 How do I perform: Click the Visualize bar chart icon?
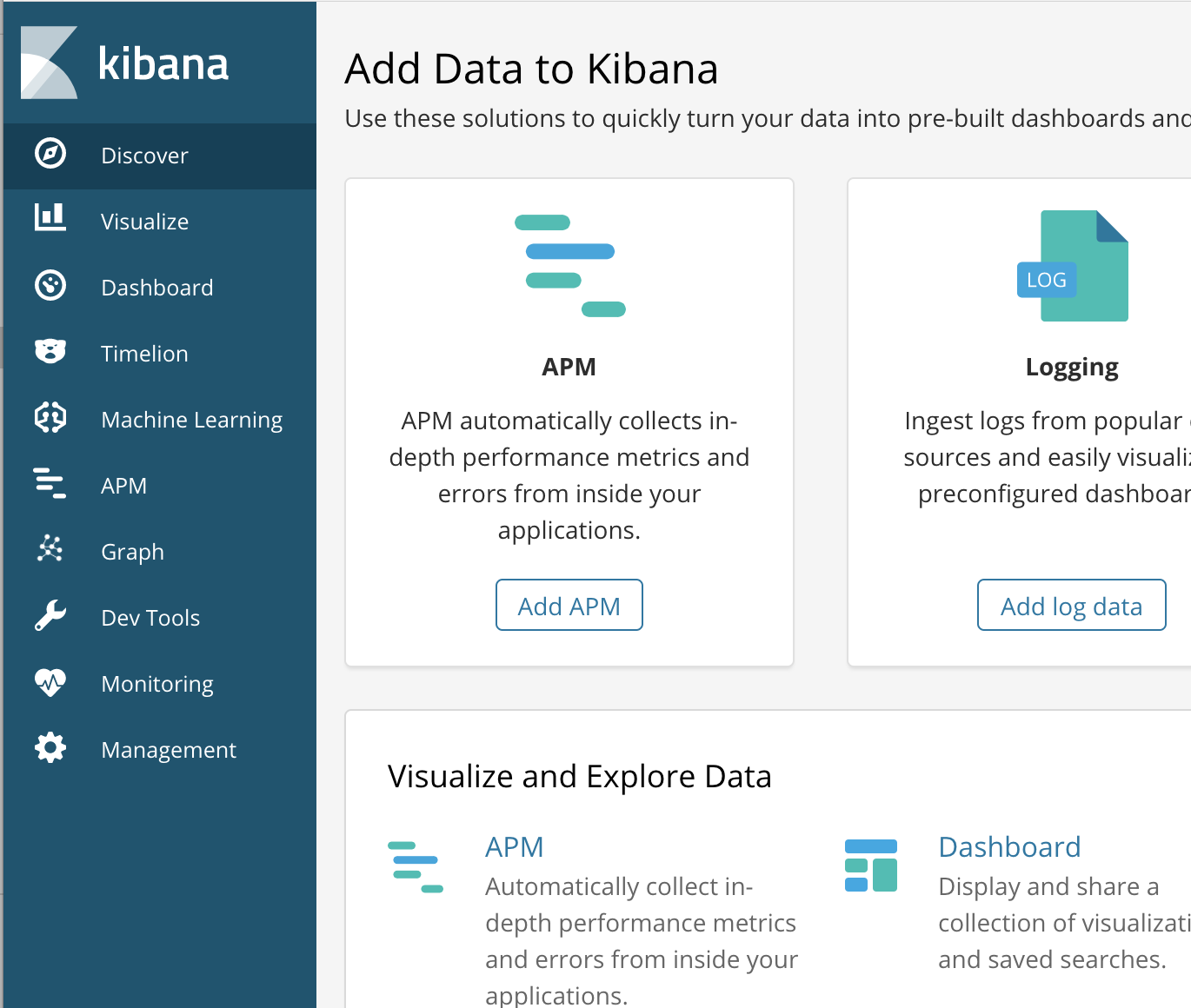pyautogui.click(x=50, y=216)
